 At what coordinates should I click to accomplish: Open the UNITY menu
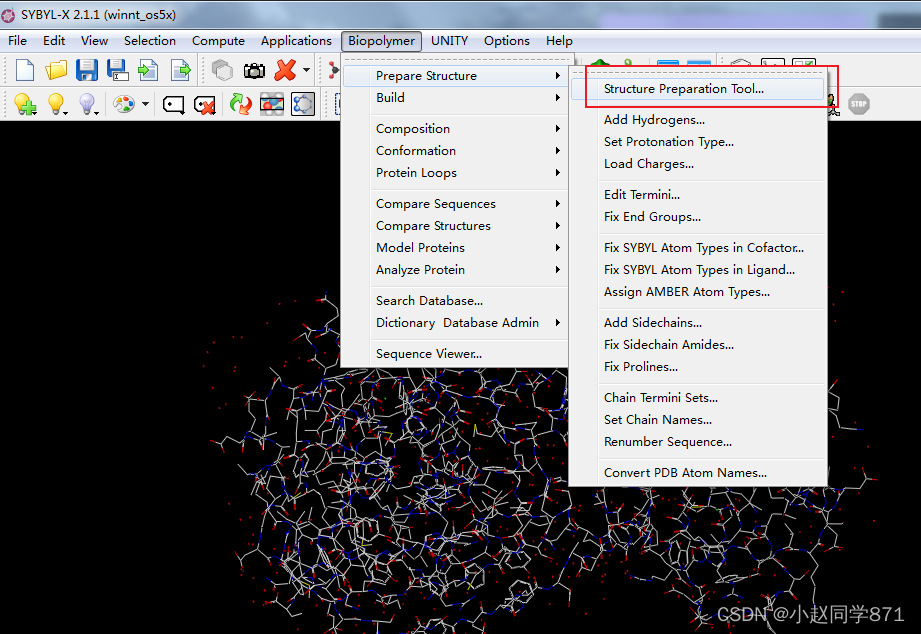449,41
